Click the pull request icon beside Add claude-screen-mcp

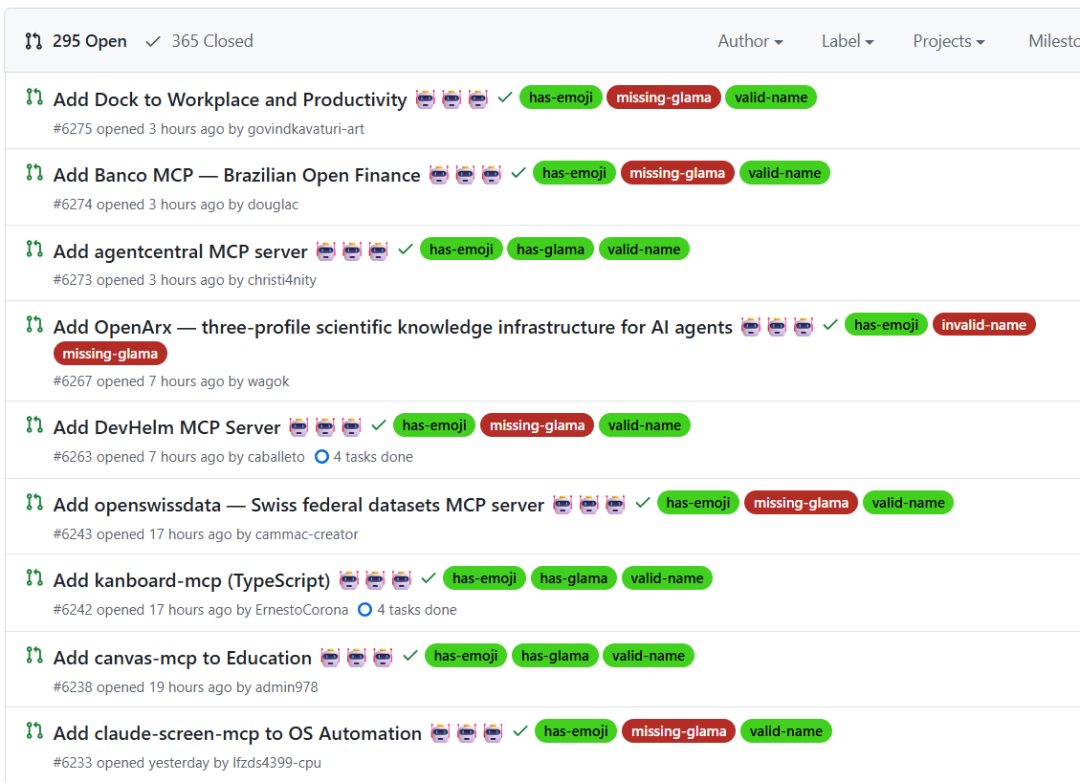coord(34,731)
